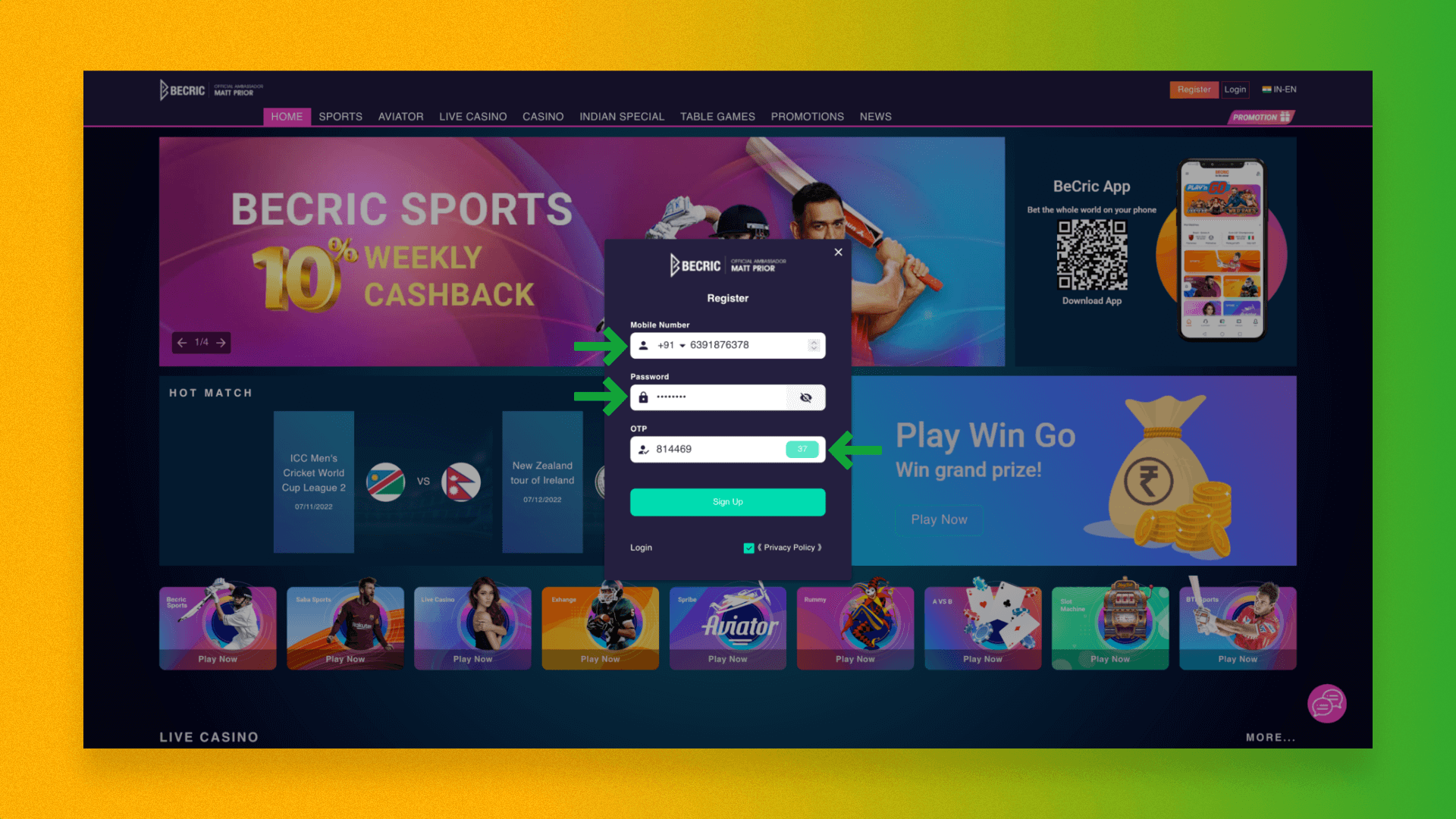Expand the IN-EN language selector dropdown

click(1280, 88)
